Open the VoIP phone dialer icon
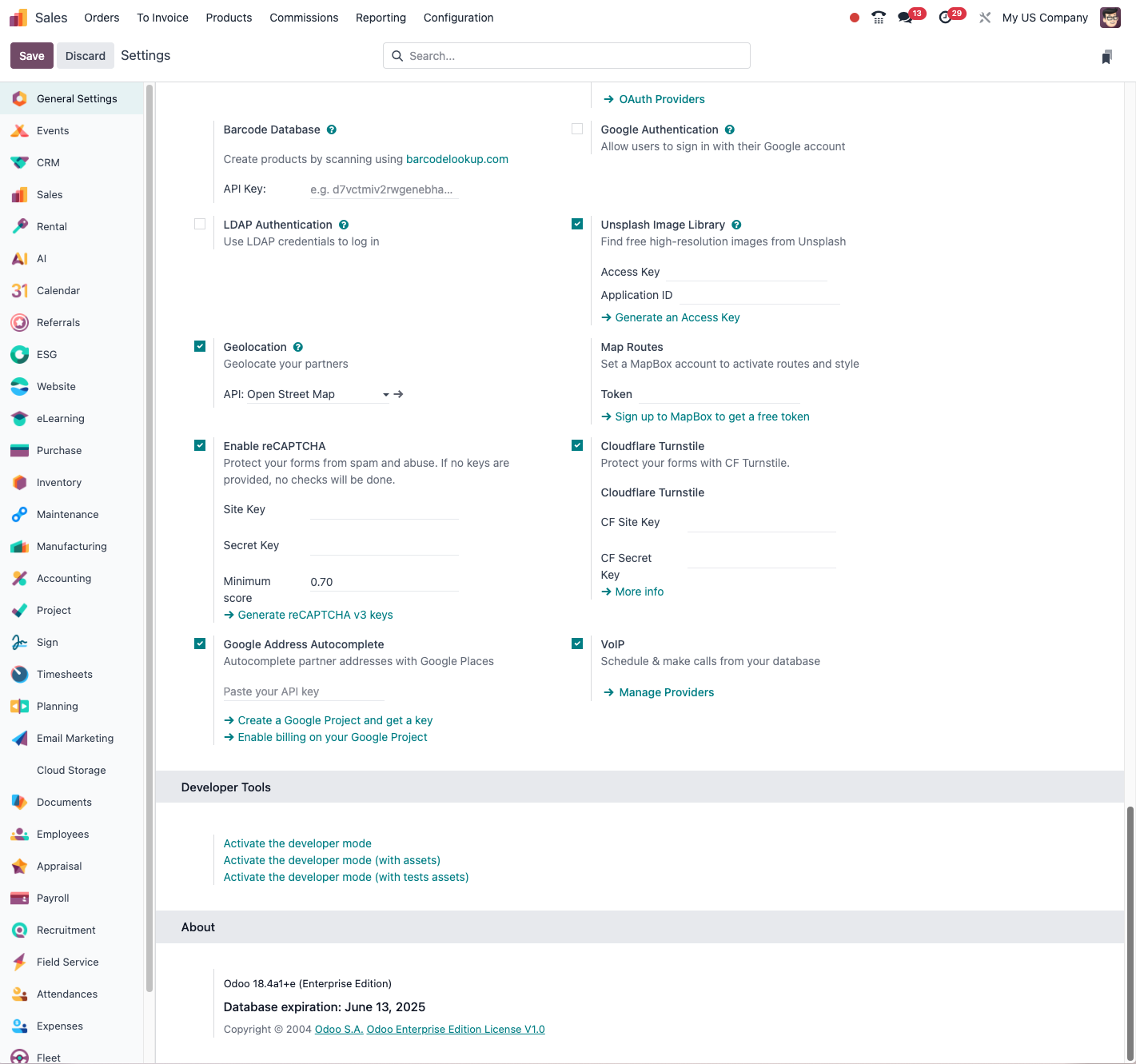 pyautogui.click(x=879, y=18)
